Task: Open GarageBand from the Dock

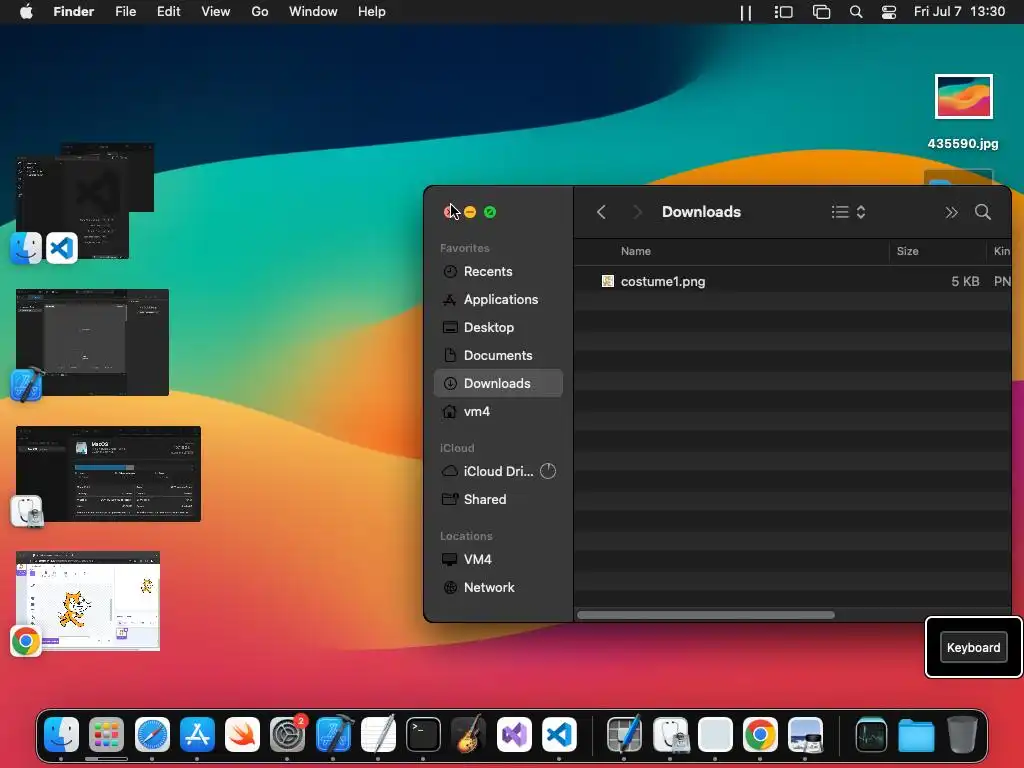Action: click(468, 735)
